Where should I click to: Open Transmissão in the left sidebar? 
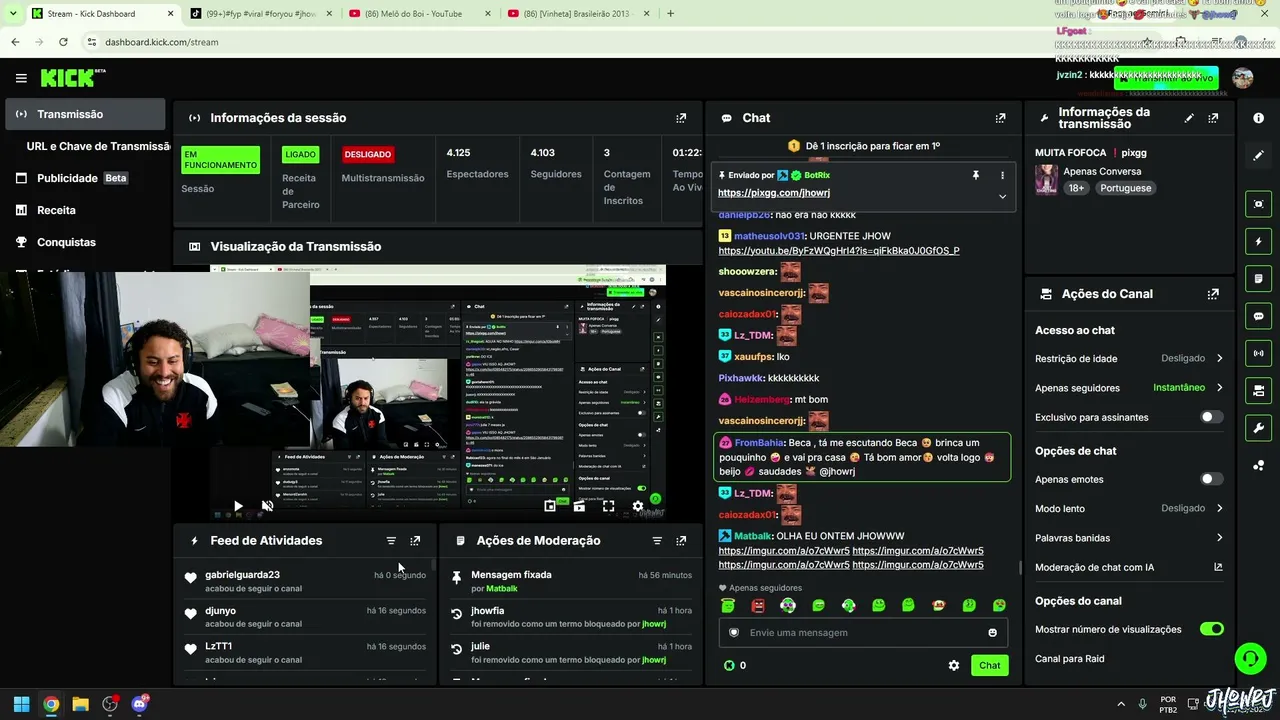coord(85,114)
